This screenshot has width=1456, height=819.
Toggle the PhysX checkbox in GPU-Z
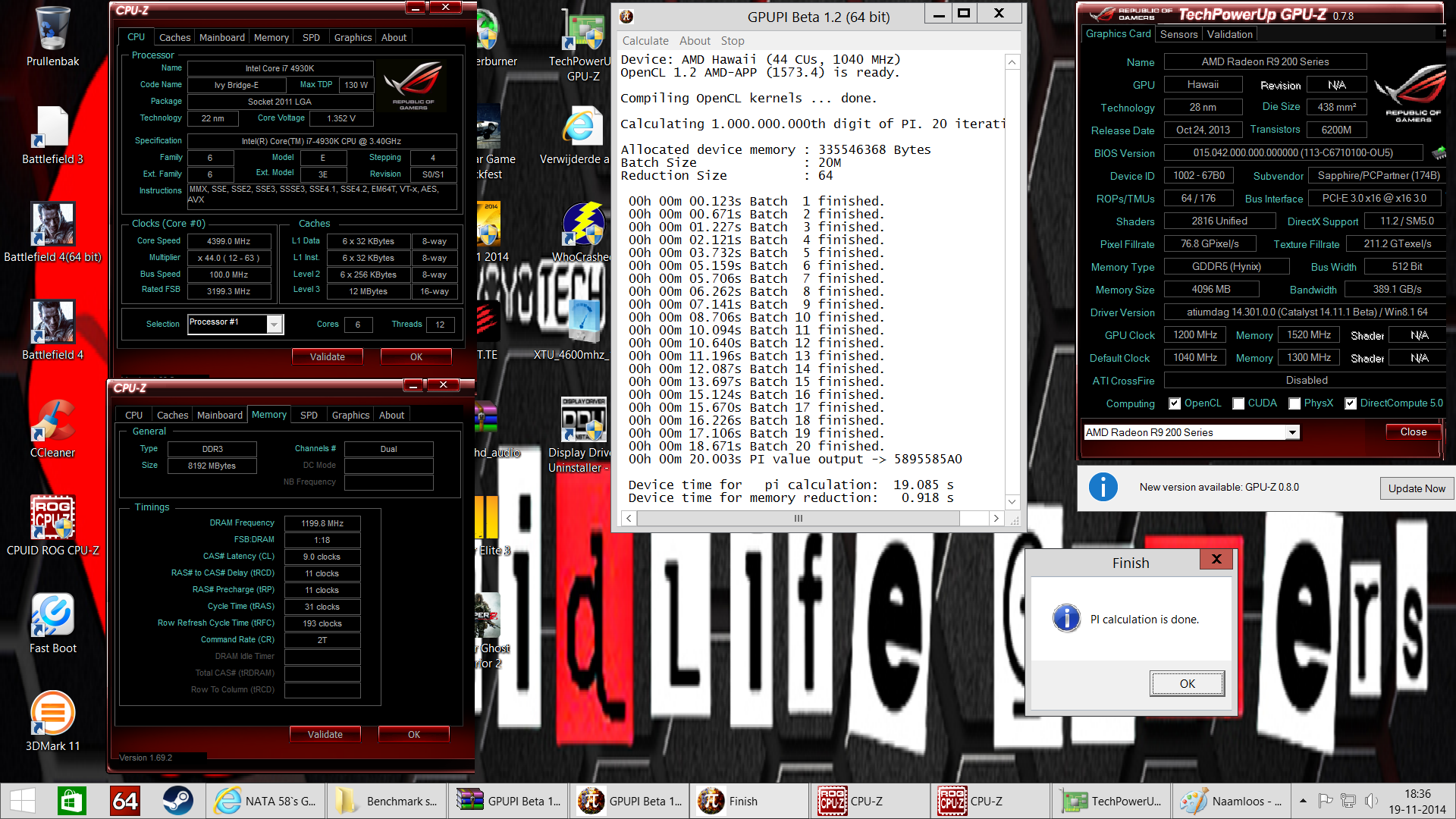(1294, 403)
